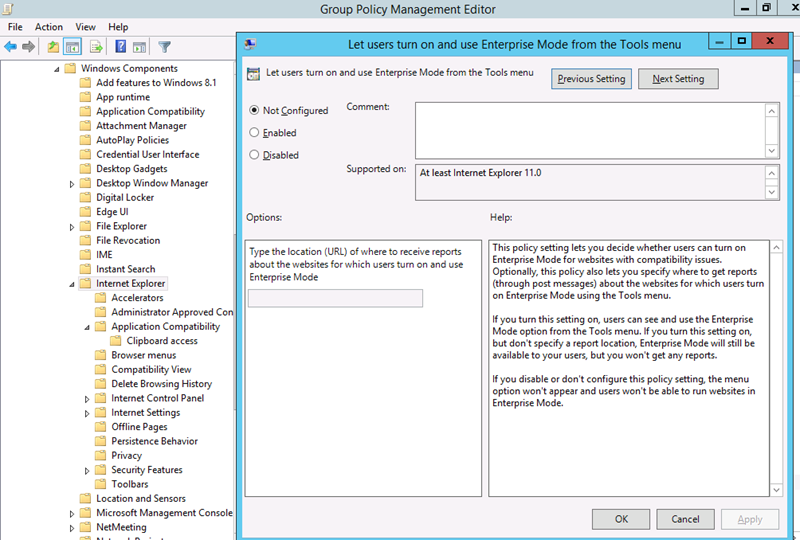Click the Export List toolbar icon
The width and height of the screenshot is (800, 540).
pos(96,46)
